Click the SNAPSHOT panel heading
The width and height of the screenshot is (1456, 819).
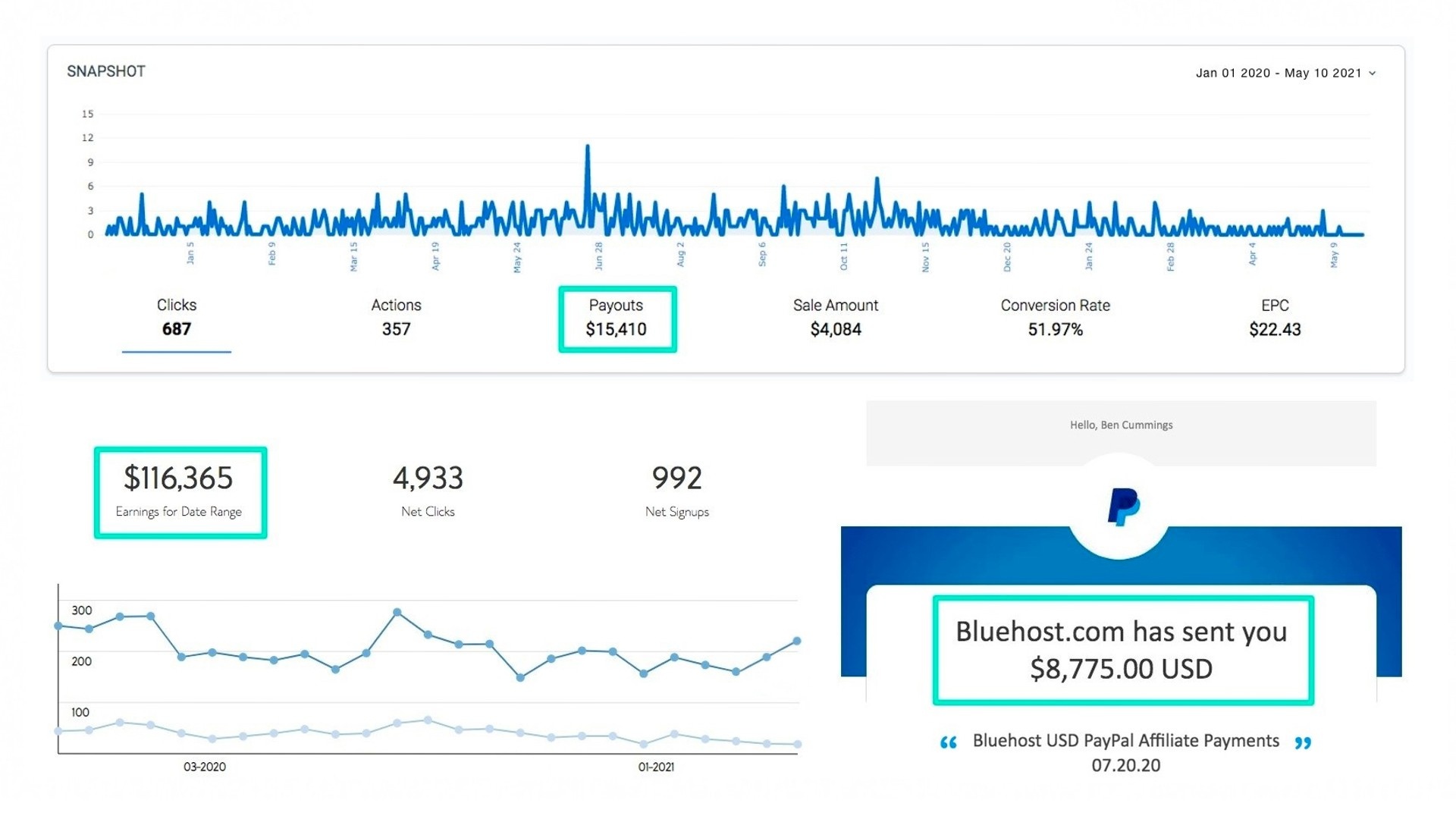click(x=106, y=71)
